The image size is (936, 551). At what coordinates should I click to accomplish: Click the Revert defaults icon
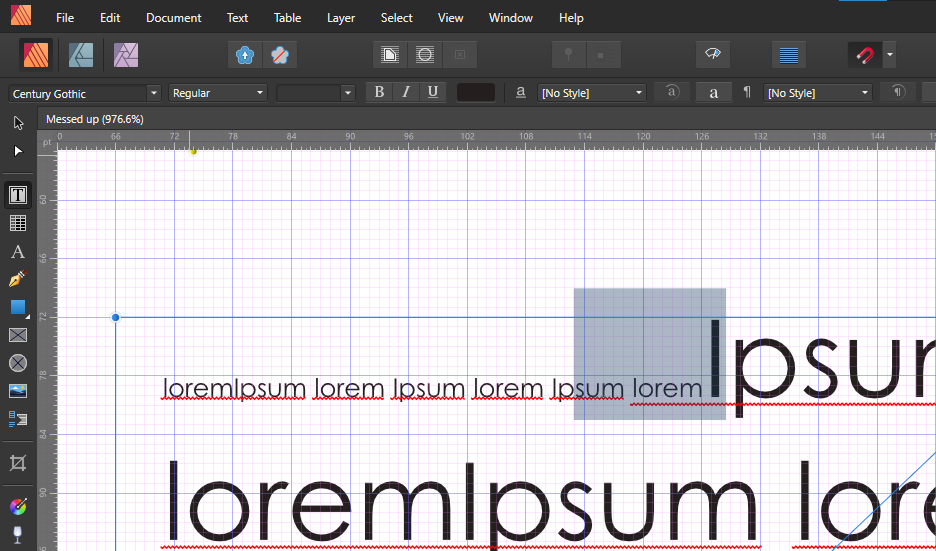[x=279, y=55]
